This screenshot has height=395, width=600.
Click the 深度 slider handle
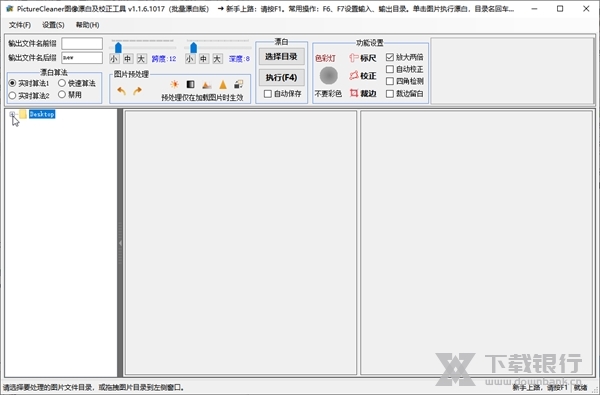click(194, 47)
